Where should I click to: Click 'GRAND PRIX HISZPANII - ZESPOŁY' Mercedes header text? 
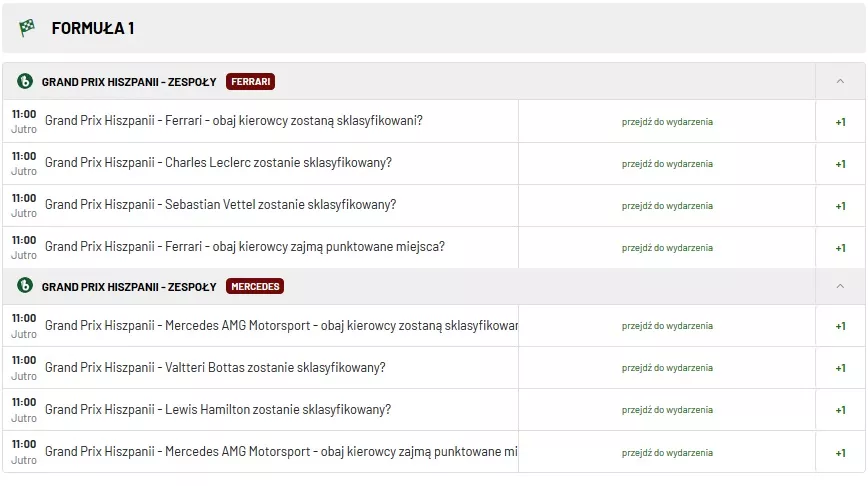click(129, 287)
